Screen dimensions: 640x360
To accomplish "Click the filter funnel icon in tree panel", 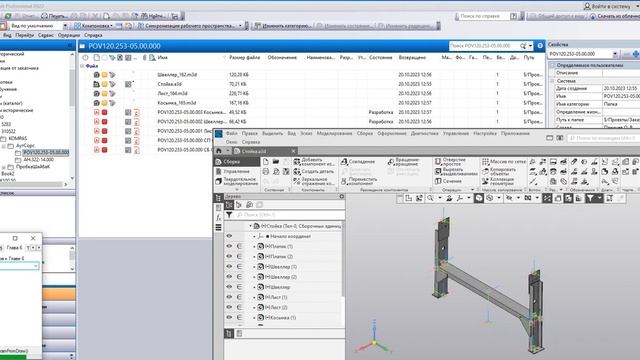I will click(229, 215).
